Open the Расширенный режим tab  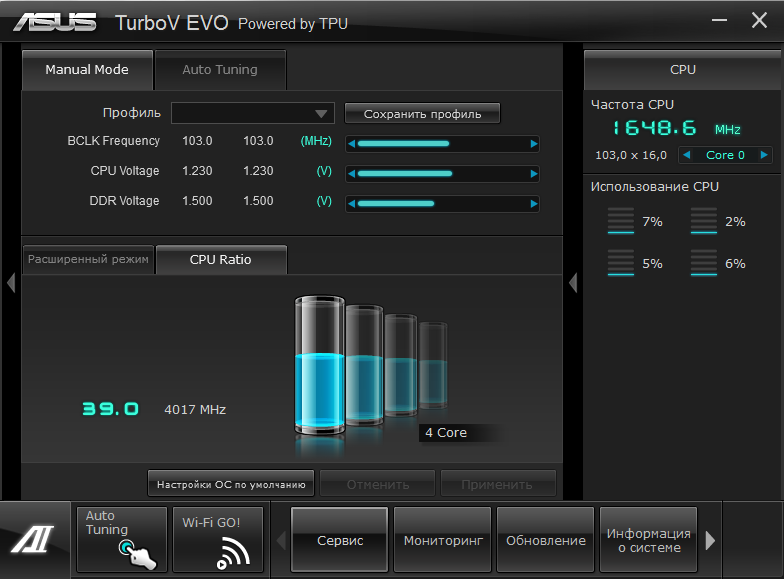tap(88, 259)
